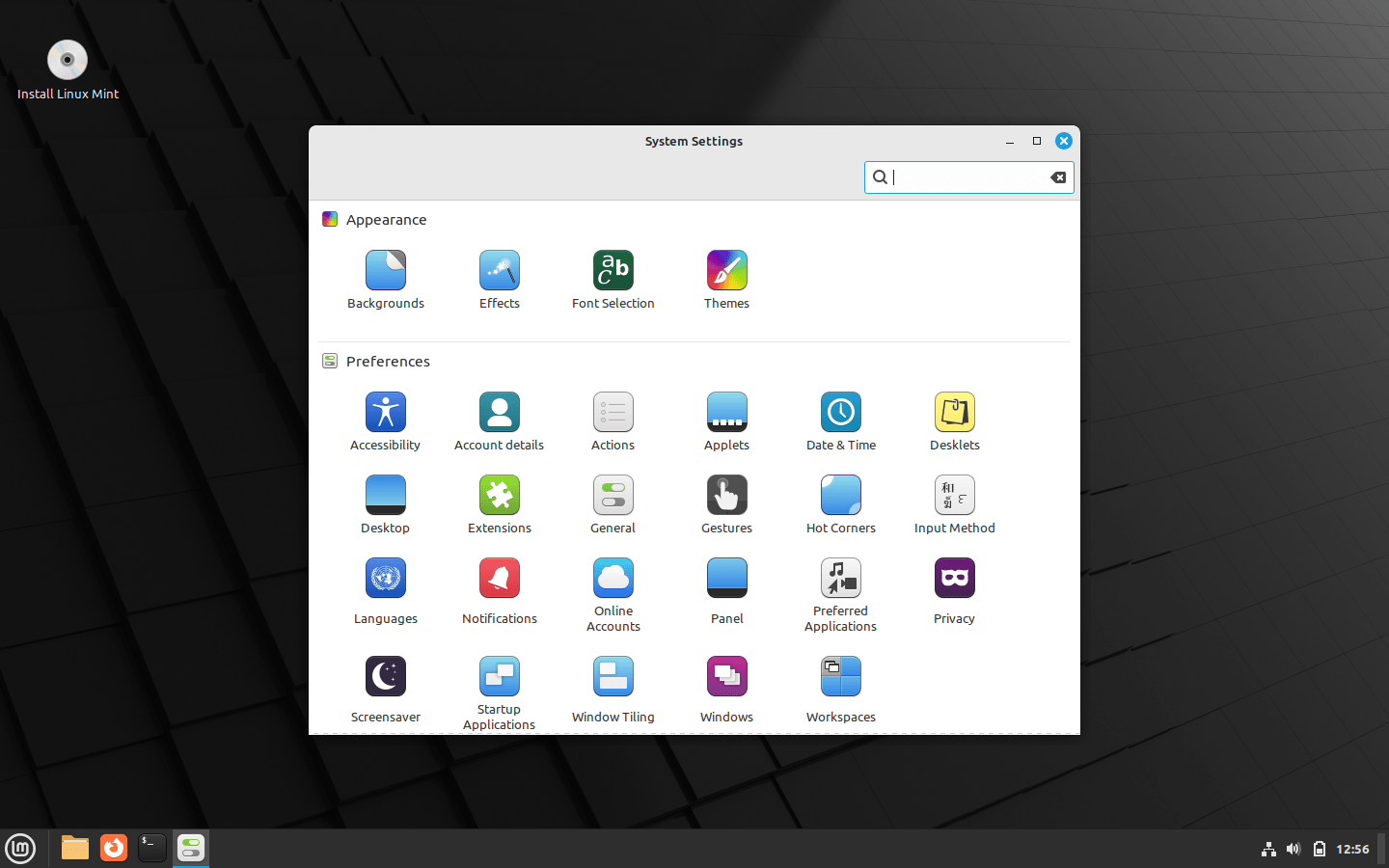Click the volume icon in system tray
The width and height of the screenshot is (1389, 868).
tap(1293, 849)
